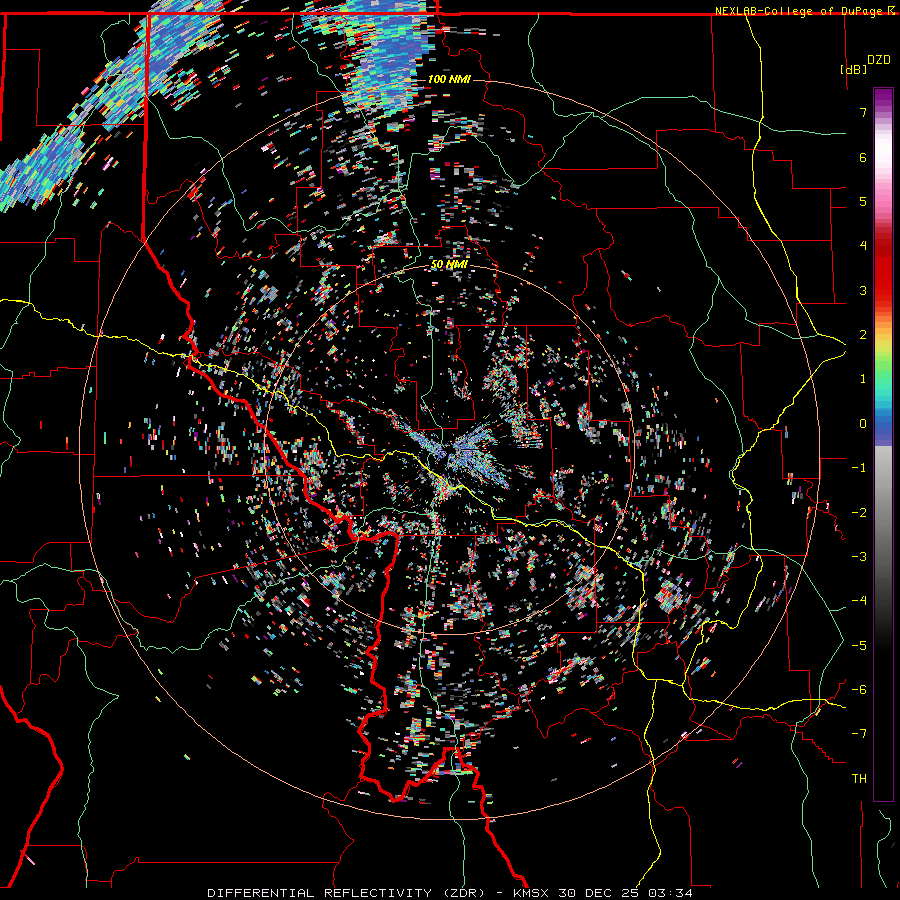Click the ZDR color scale bar
This screenshot has width=900, height=900.
[x=883, y=444]
